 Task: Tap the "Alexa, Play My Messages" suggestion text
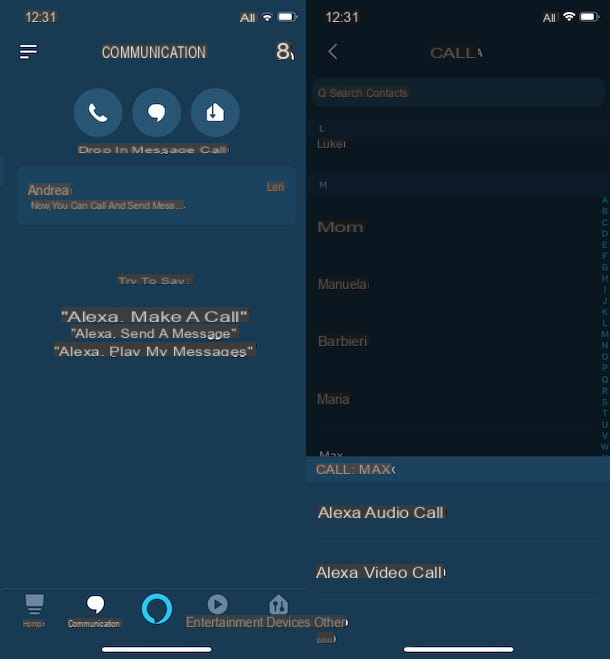coord(154,351)
